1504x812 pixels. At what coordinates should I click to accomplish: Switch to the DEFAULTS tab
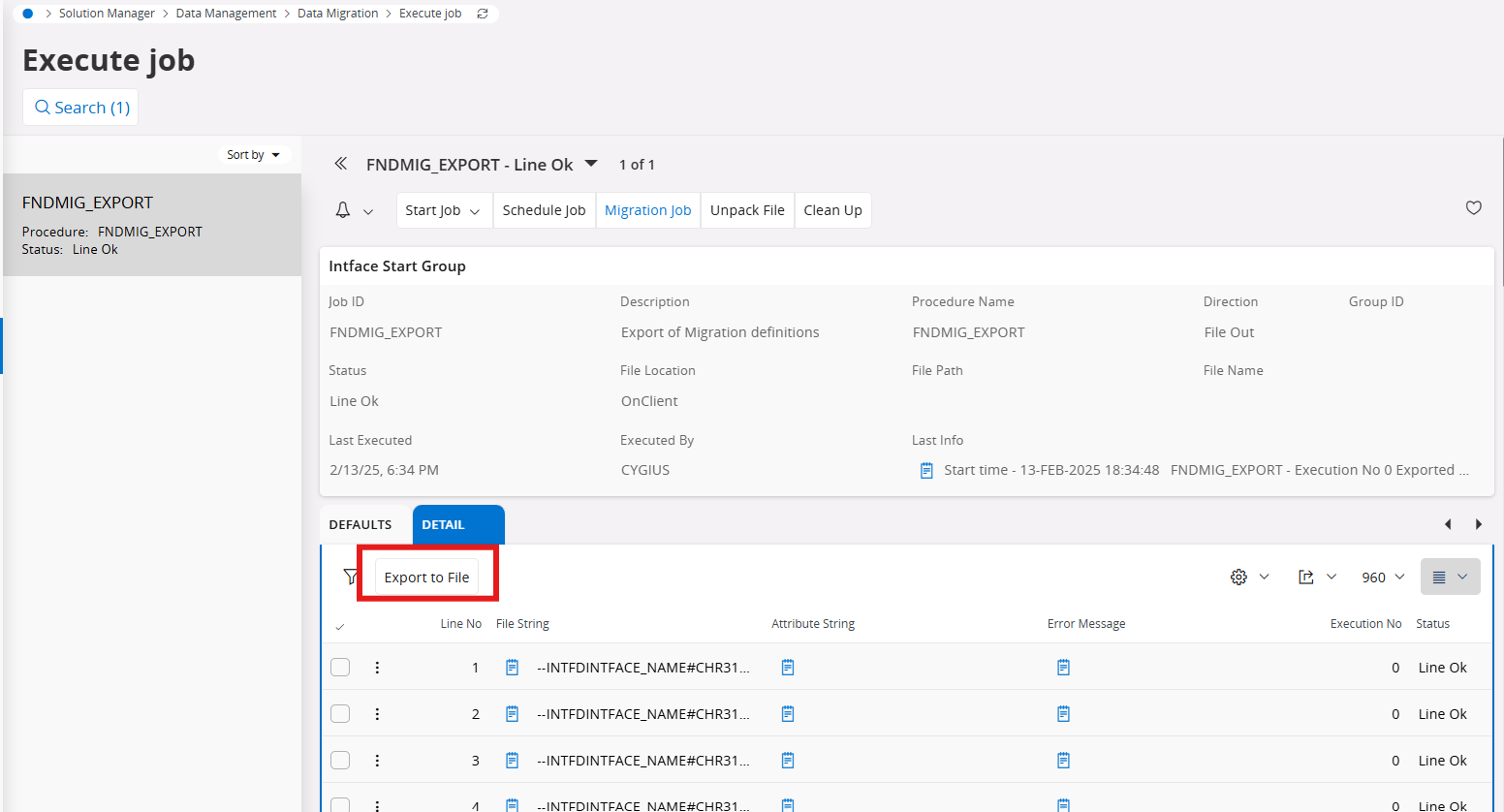(360, 524)
